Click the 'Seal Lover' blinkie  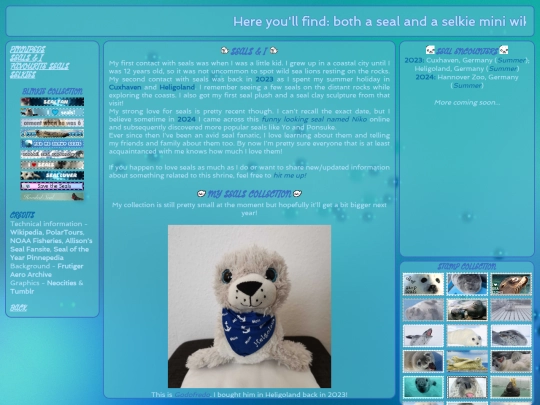pyautogui.click(x=52, y=175)
